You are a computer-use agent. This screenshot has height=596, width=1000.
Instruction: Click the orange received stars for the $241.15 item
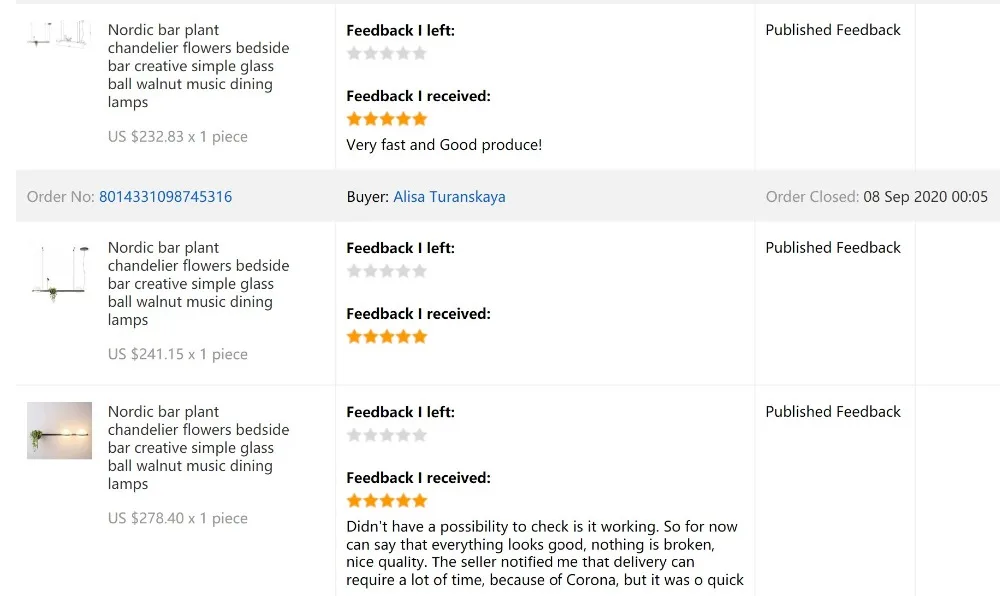pos(386,337)
